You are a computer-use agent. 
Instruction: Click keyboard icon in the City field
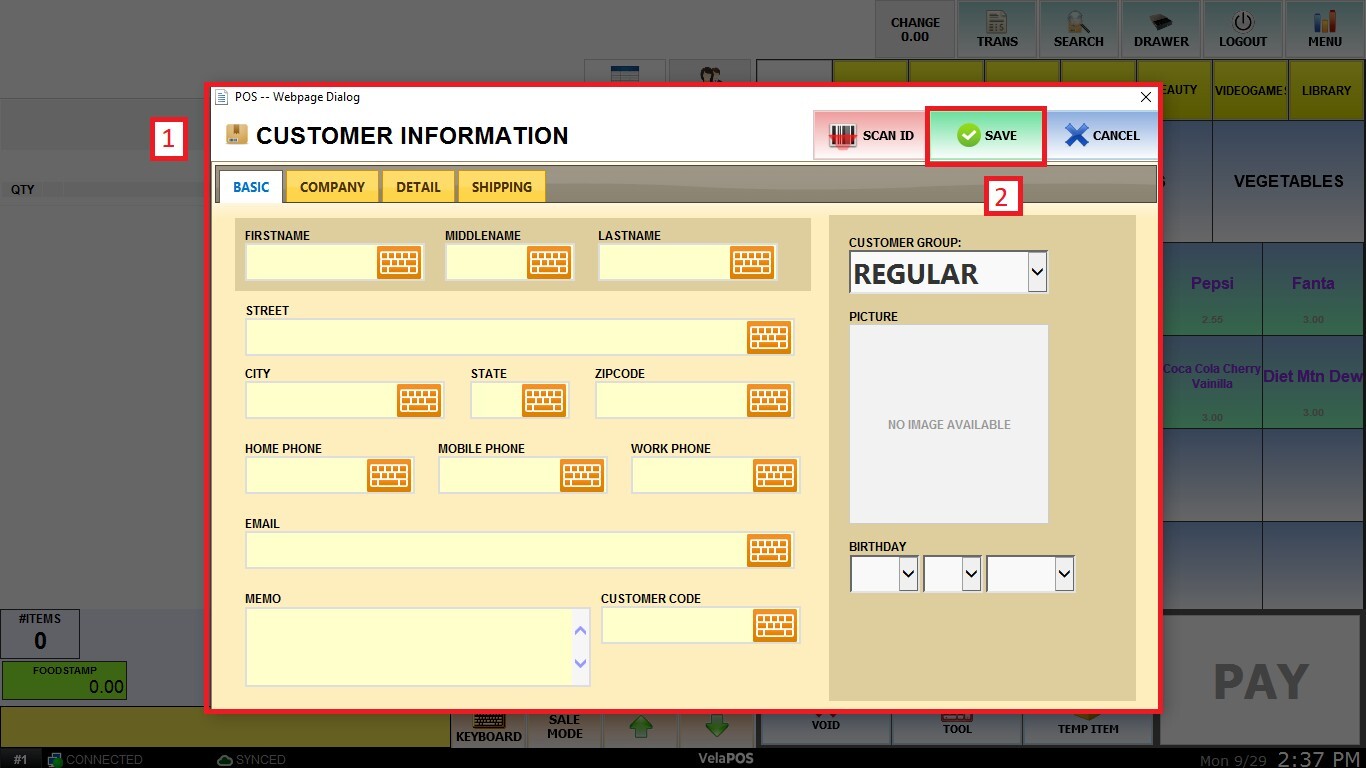[x=419, y=400]
